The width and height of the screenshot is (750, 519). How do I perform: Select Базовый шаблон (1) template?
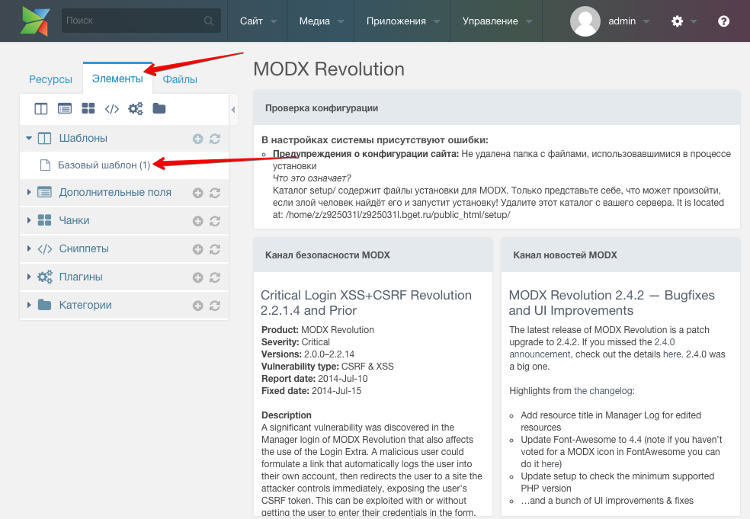(x=103, y=164)
